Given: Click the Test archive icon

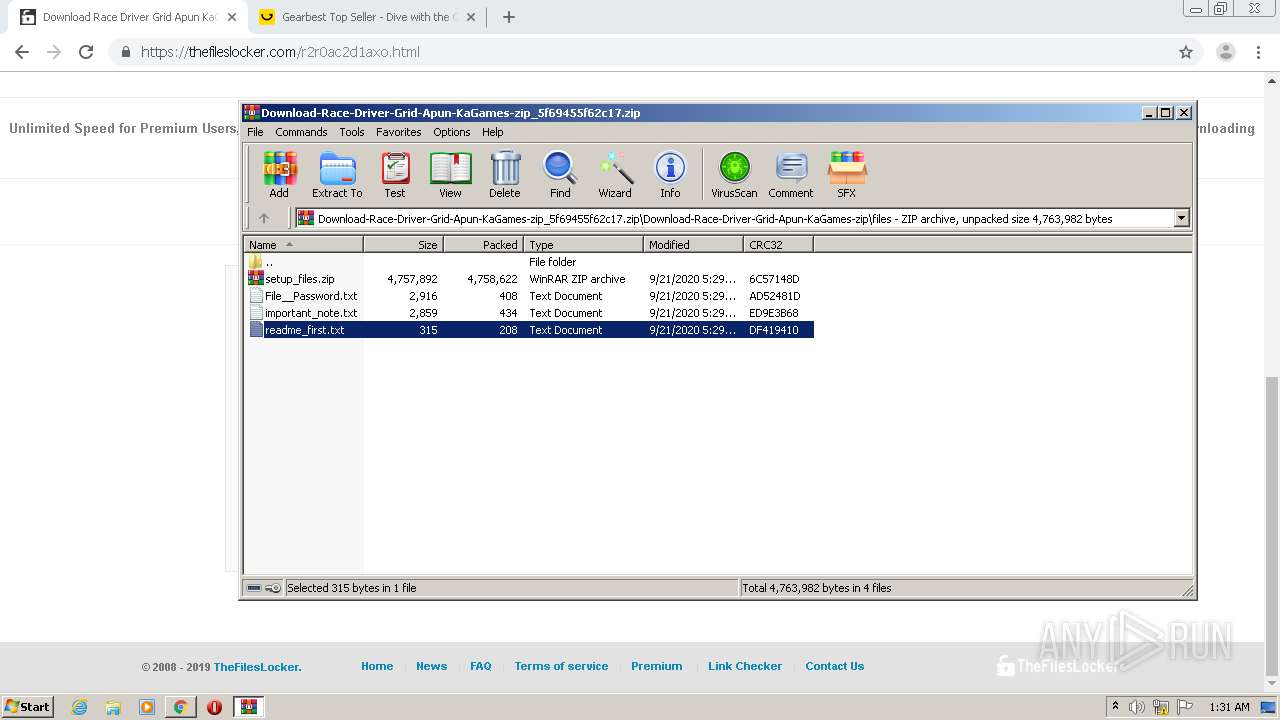Looking at the screenshot, I should 395,175.
